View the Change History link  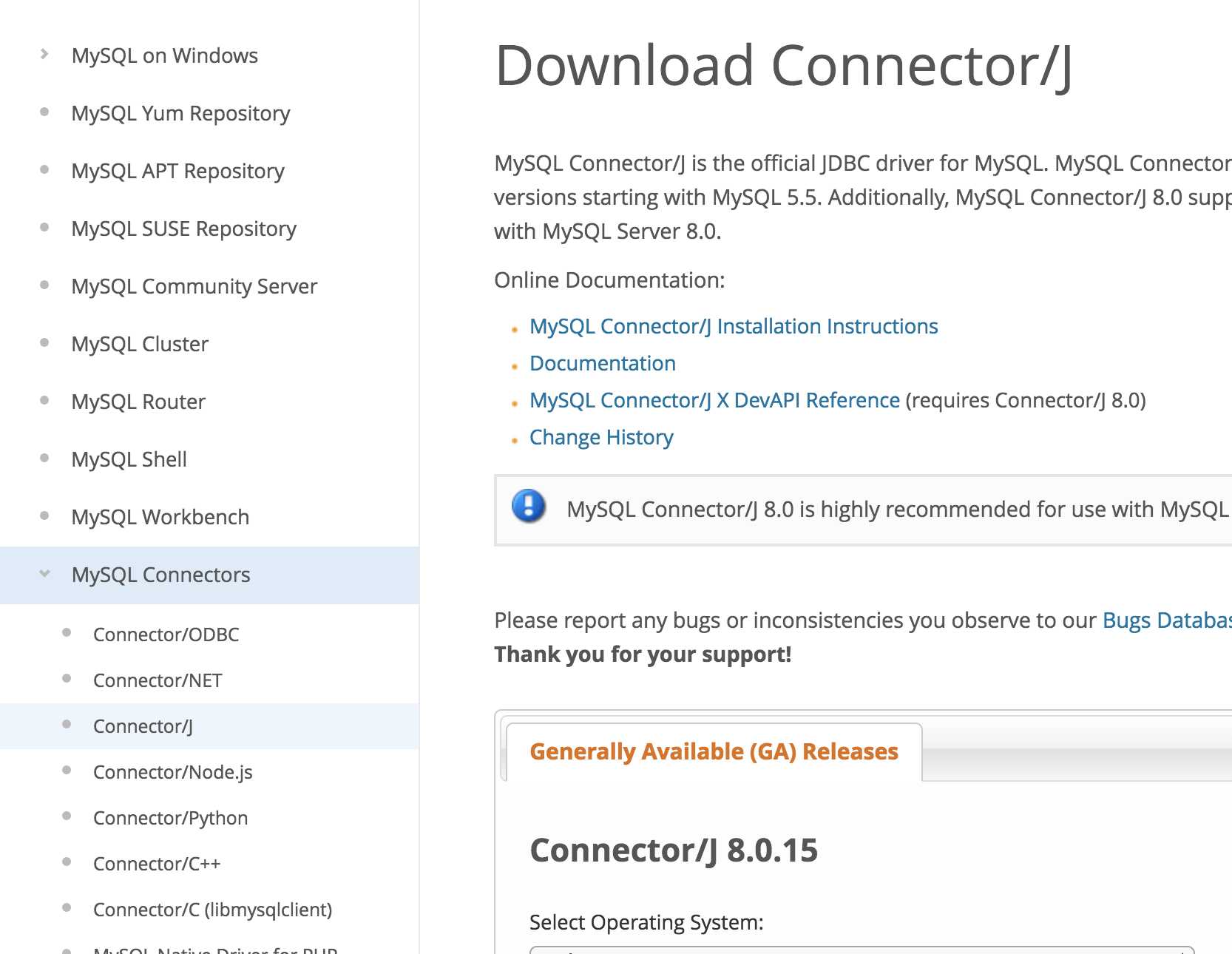(x=601, y=437)
